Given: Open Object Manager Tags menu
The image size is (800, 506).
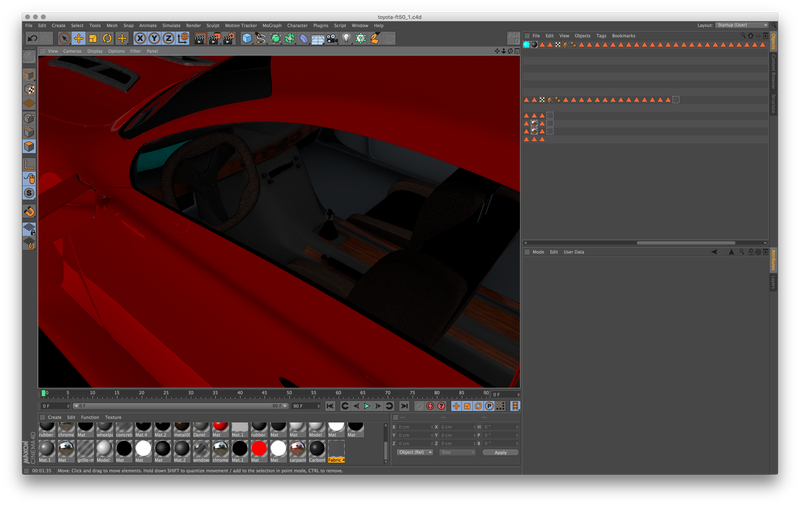Looking at the screenshot, I should pos(602,36).
